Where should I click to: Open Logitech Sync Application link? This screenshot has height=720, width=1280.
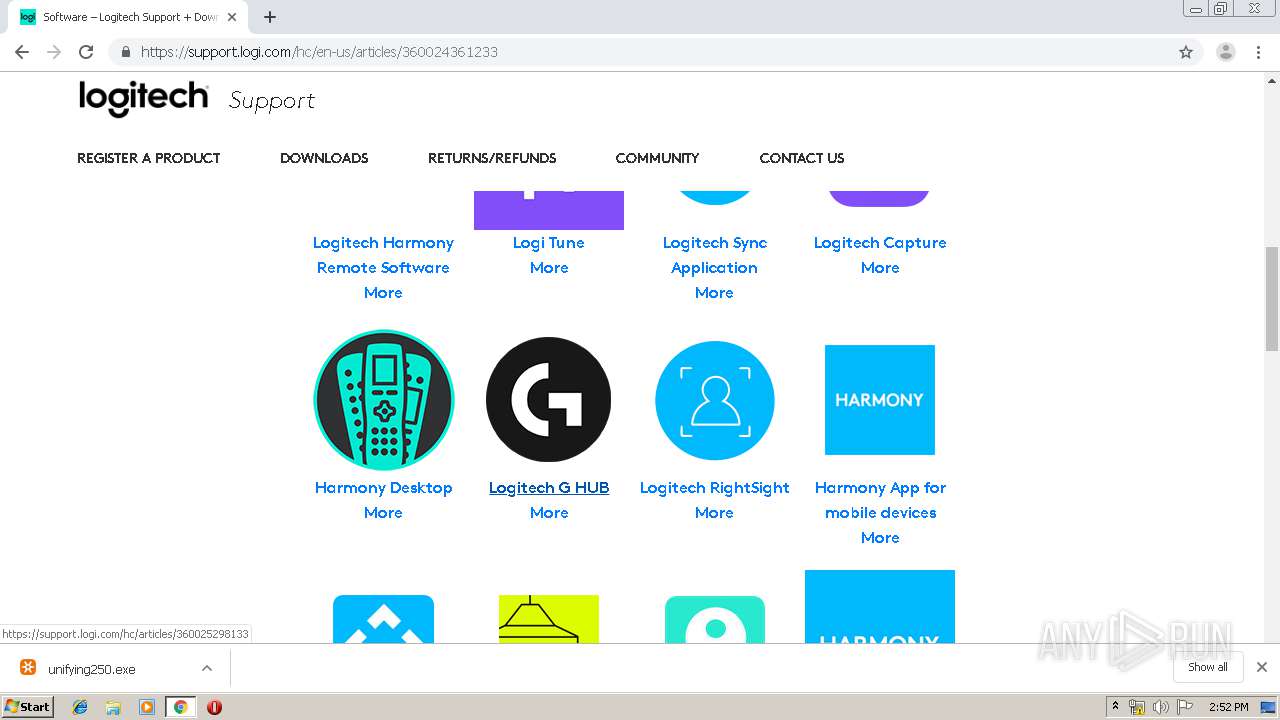tap(714, 255)
